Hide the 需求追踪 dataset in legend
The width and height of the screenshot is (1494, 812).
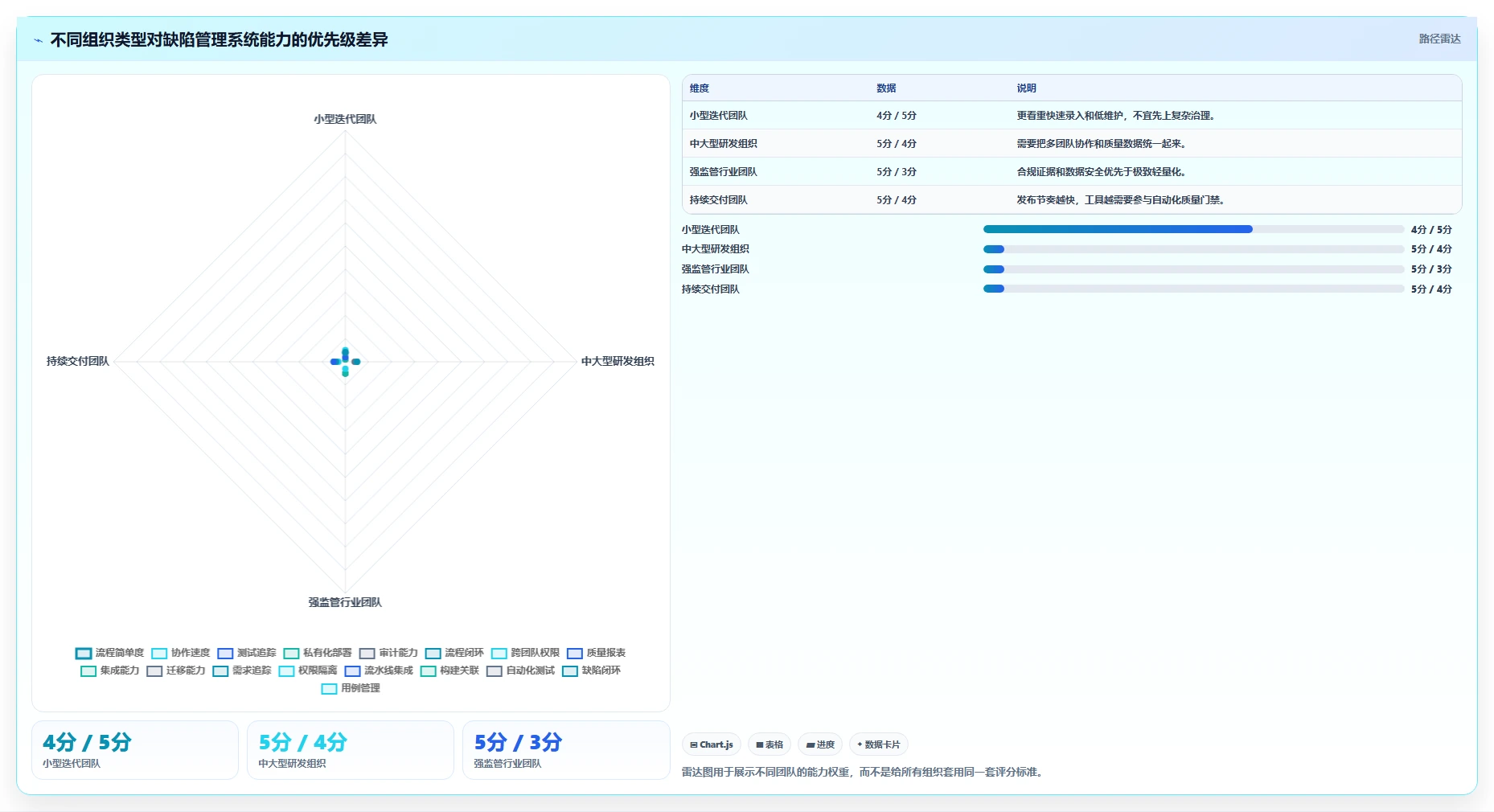coord(242,671)
